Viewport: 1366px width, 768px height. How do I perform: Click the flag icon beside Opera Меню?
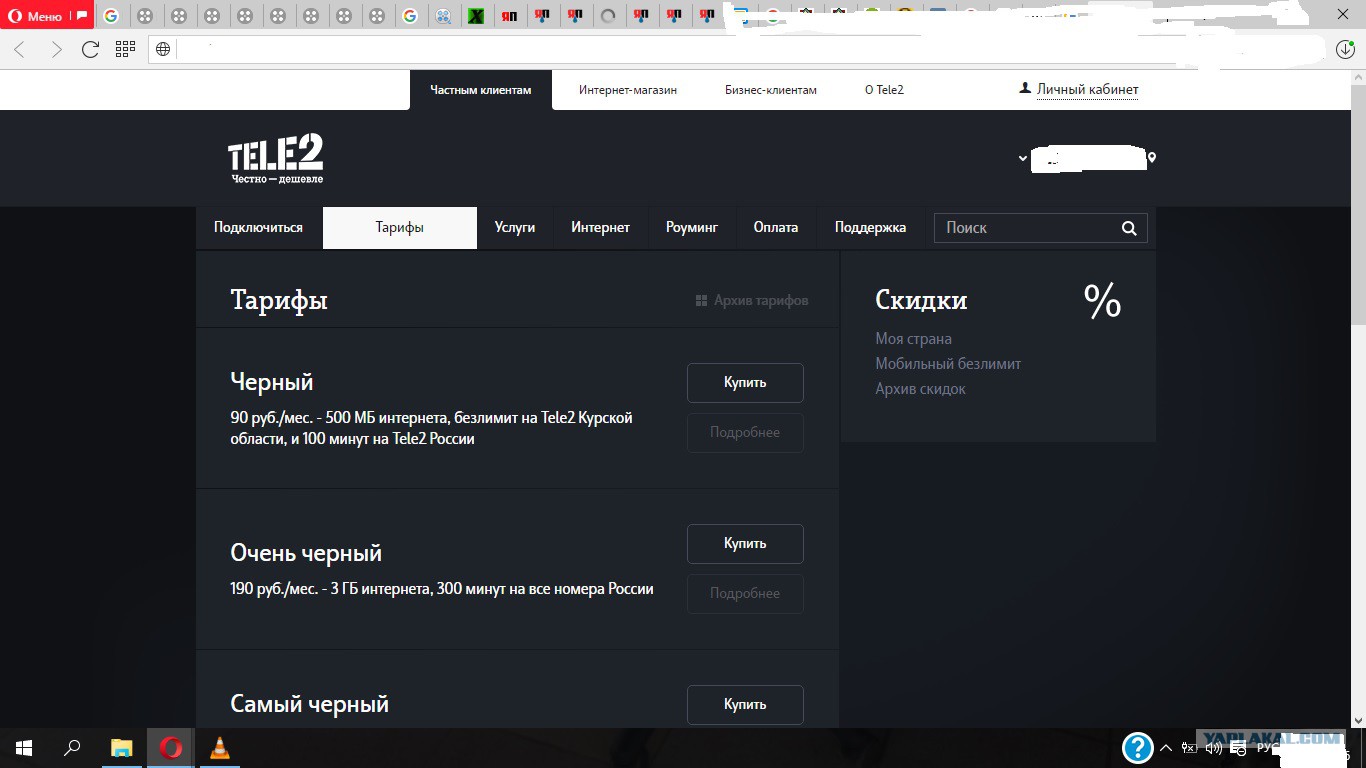(x=82, y=16)
